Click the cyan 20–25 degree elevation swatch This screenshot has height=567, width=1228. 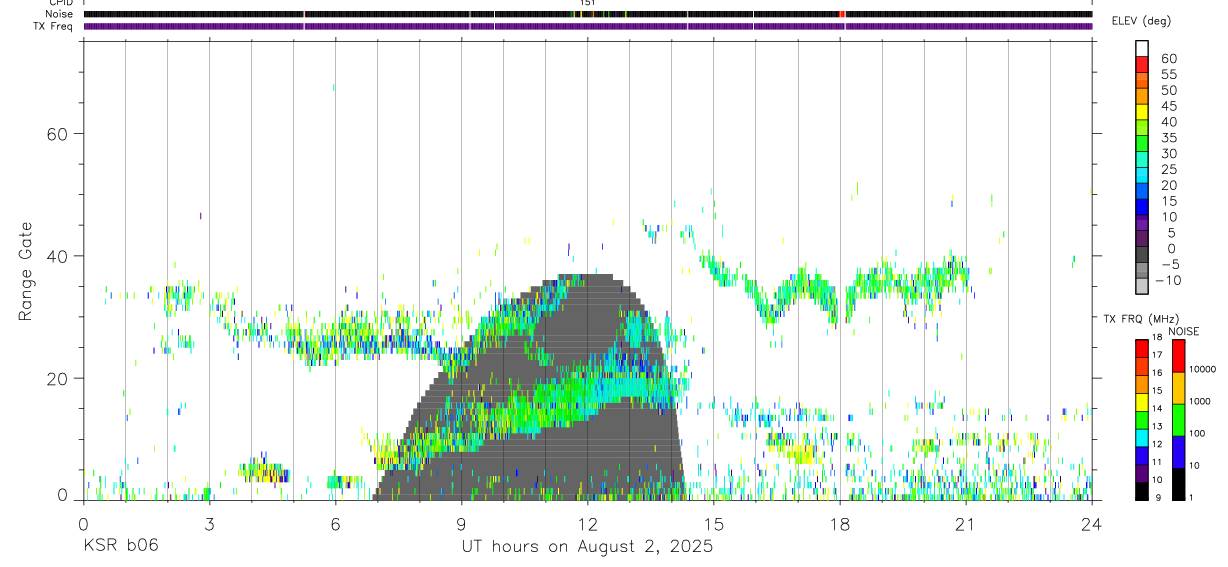pyautogui.click(x=1142, y=176)
